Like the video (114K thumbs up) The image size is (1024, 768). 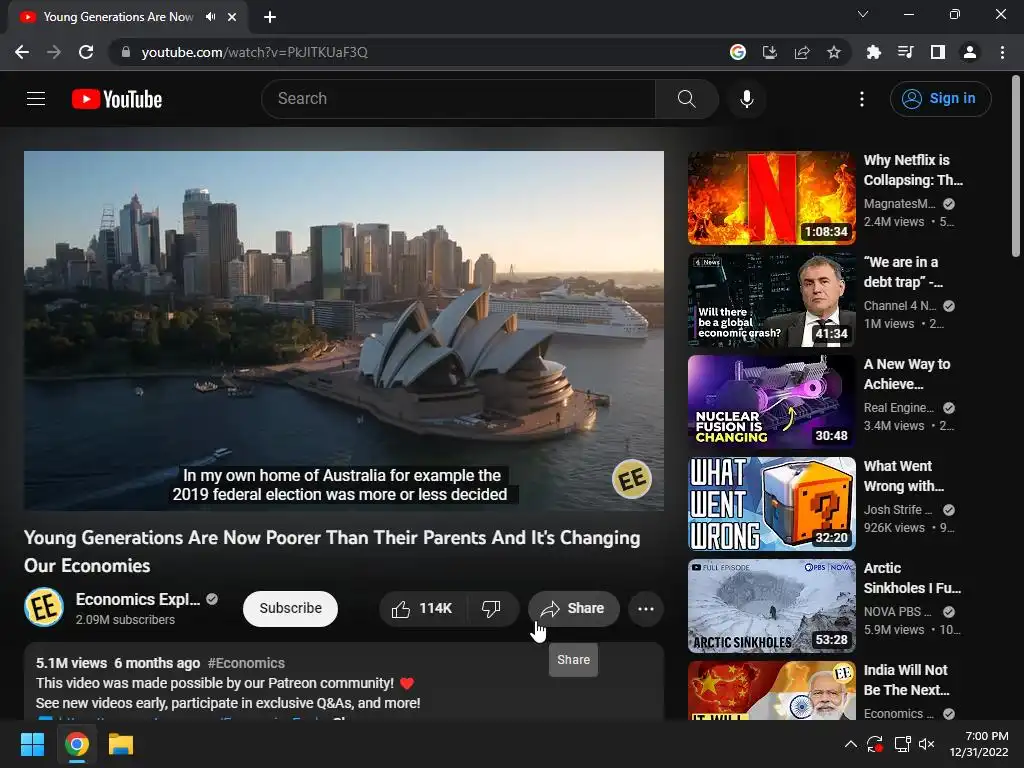click(423, 609)
